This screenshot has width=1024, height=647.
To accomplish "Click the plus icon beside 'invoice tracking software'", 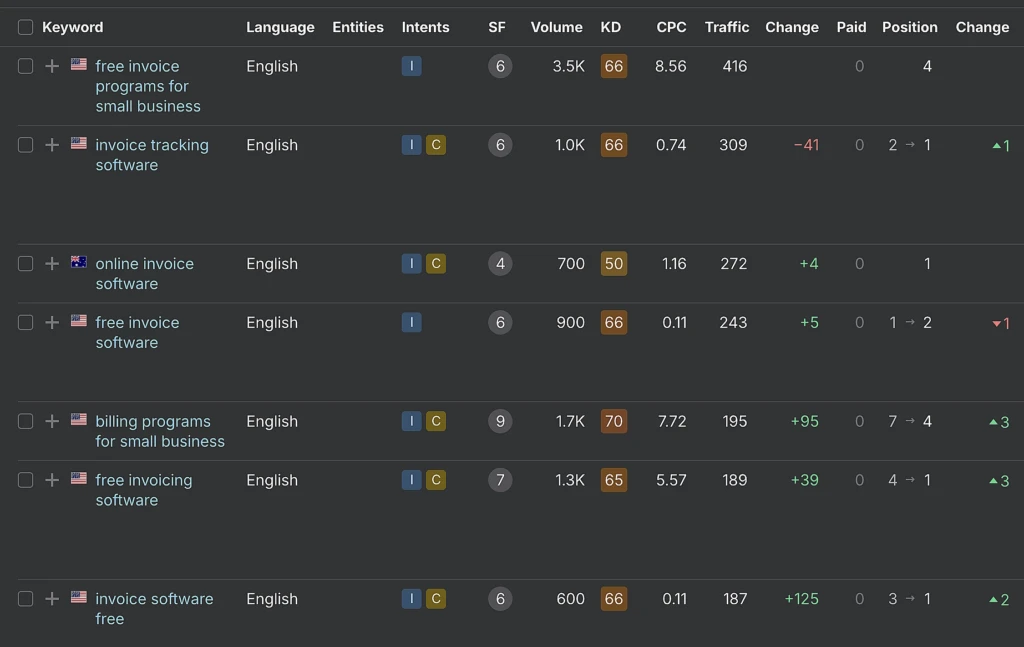I will coord(52,145).
